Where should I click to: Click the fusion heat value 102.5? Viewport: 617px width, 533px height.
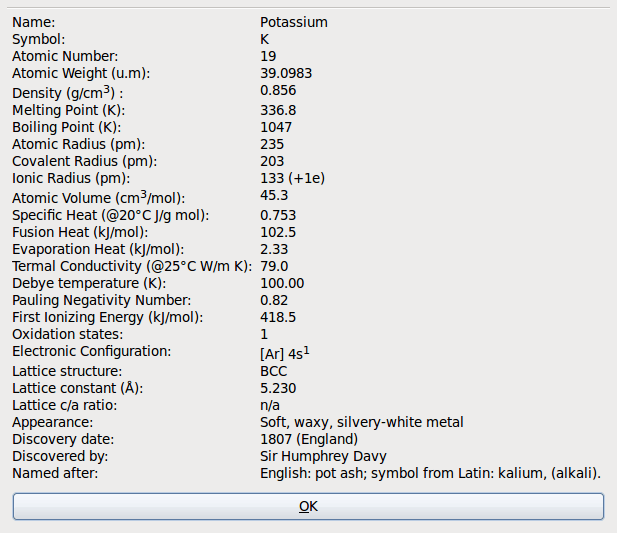[x=278, y=232]
